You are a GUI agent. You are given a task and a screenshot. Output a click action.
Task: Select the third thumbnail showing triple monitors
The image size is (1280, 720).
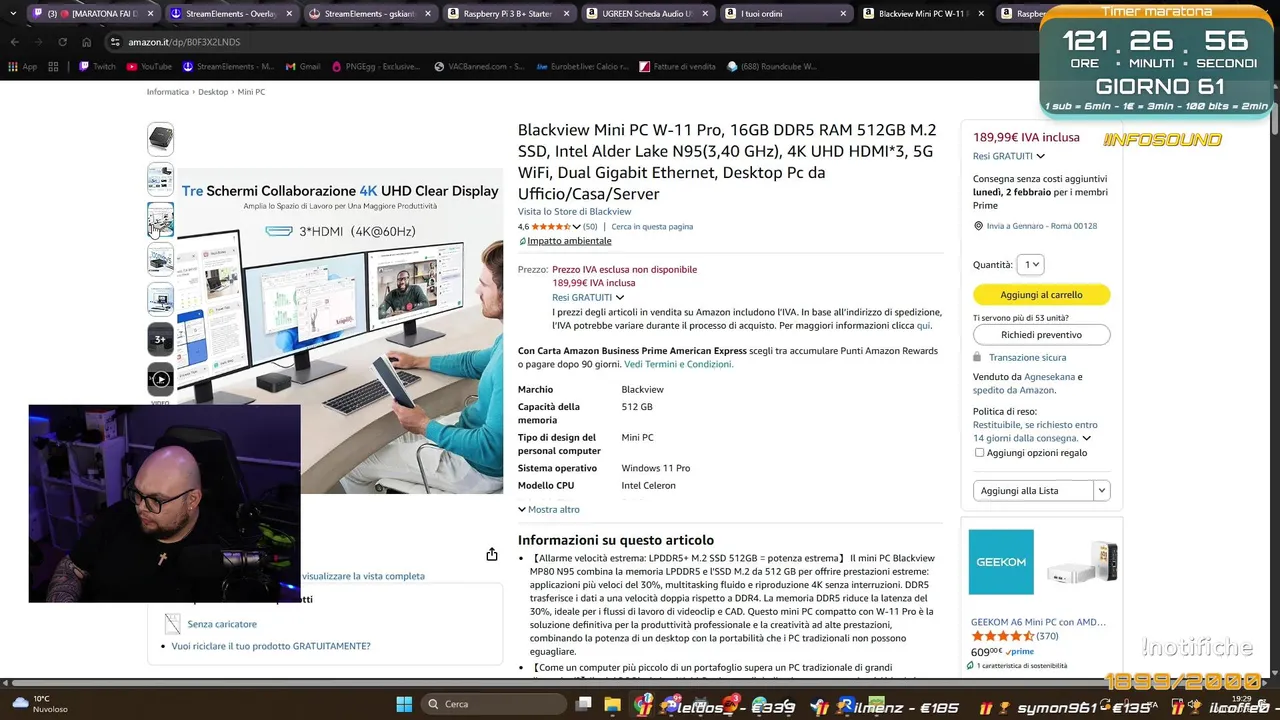click(x=160, y=219)
